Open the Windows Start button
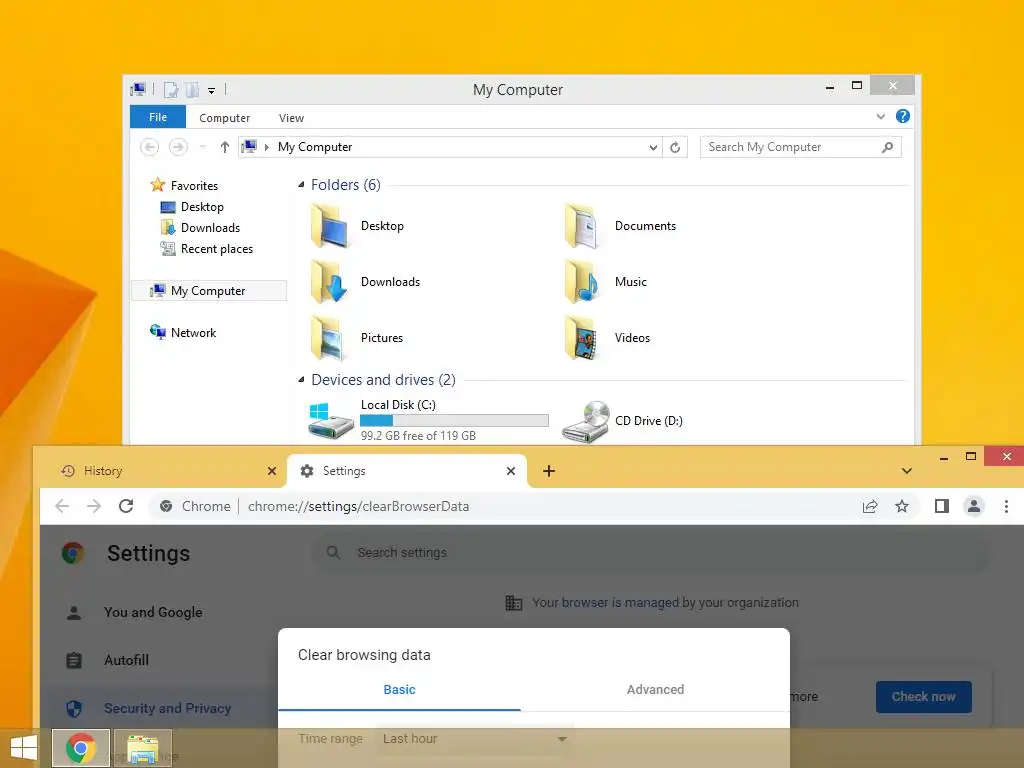The width and height of the screenshot is (1024, 768). (24, 748)
